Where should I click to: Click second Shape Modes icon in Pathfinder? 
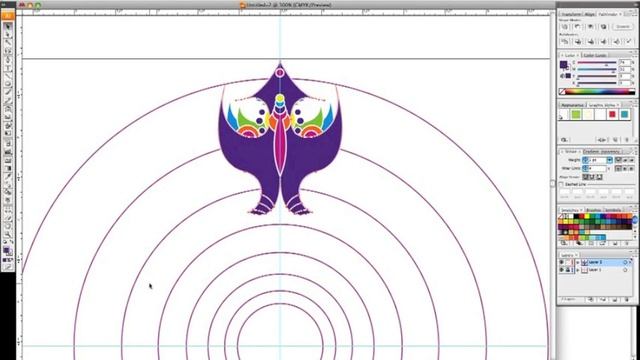tap(578, 27)
